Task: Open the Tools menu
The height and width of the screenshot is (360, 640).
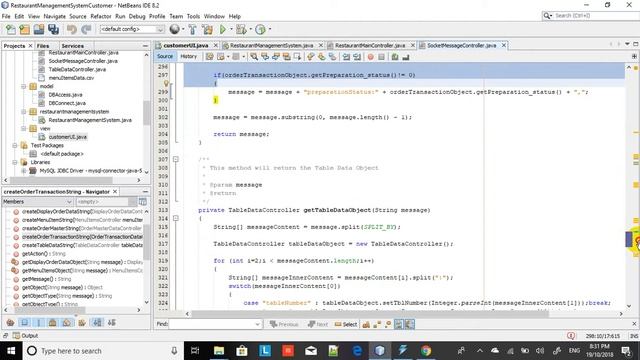Action: [193, 16]
